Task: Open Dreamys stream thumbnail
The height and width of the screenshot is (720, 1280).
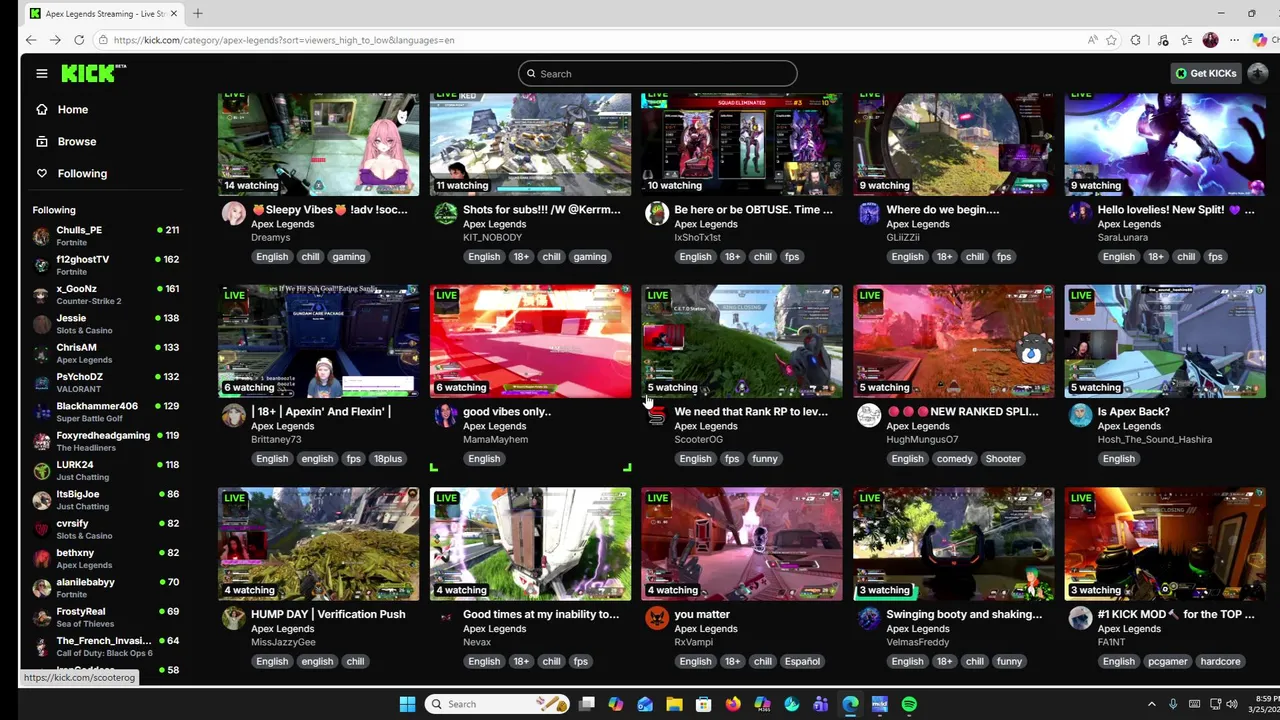Action: click(x=319, y=144)
